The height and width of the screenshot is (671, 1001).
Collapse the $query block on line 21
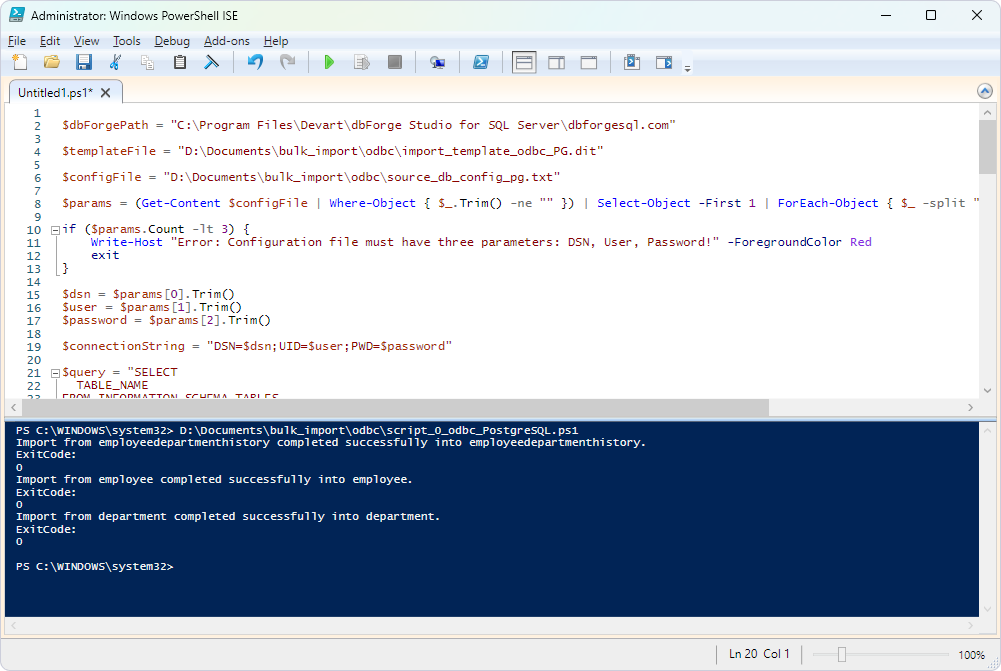click(55, 373)
